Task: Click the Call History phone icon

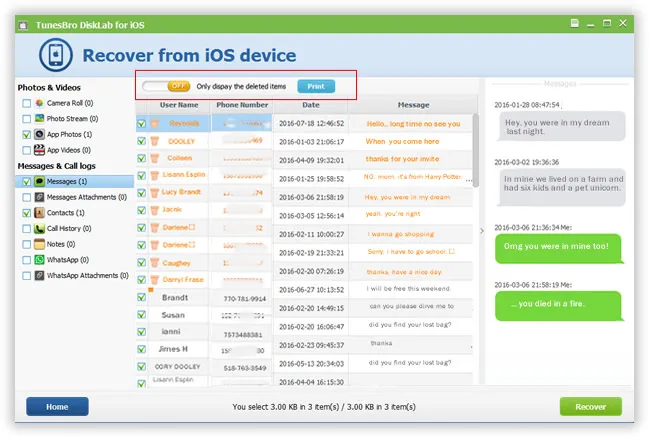Action: point(39,228)
